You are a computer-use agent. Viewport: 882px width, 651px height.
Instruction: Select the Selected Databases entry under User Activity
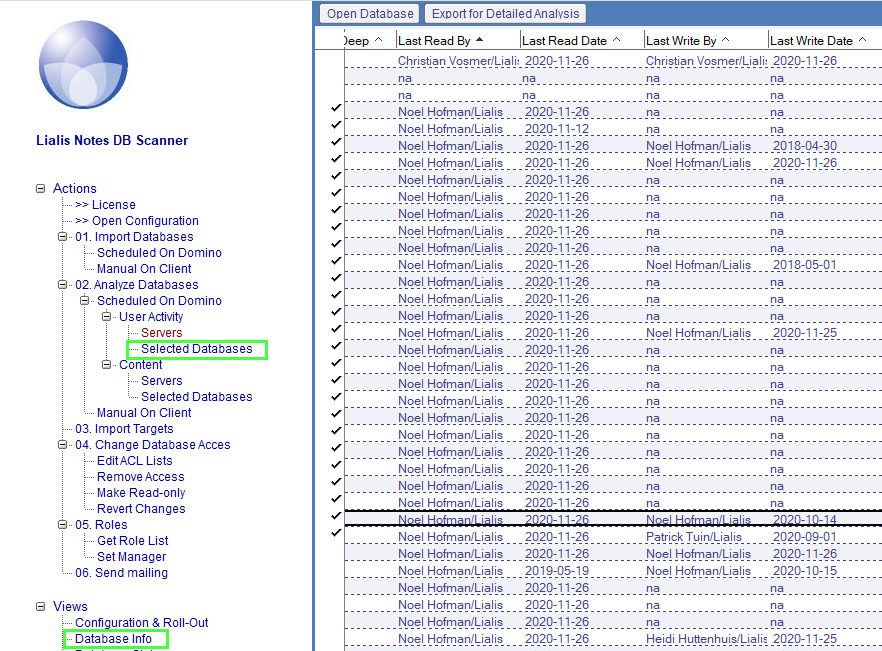point(196,348)
